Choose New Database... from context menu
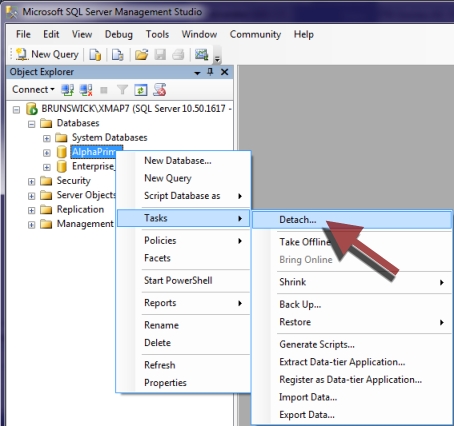Viewport: 454px width, 426px height. (x=183, y=161)
